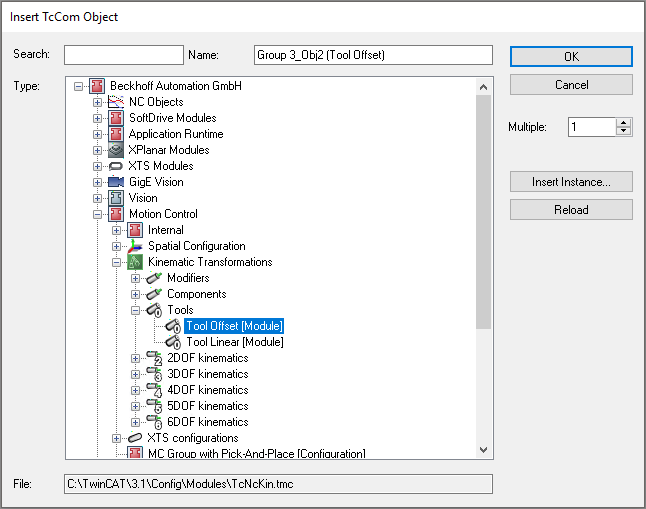Click the tree scrollbar down arrow
The image size is (646, 509).
pos(484,450)
